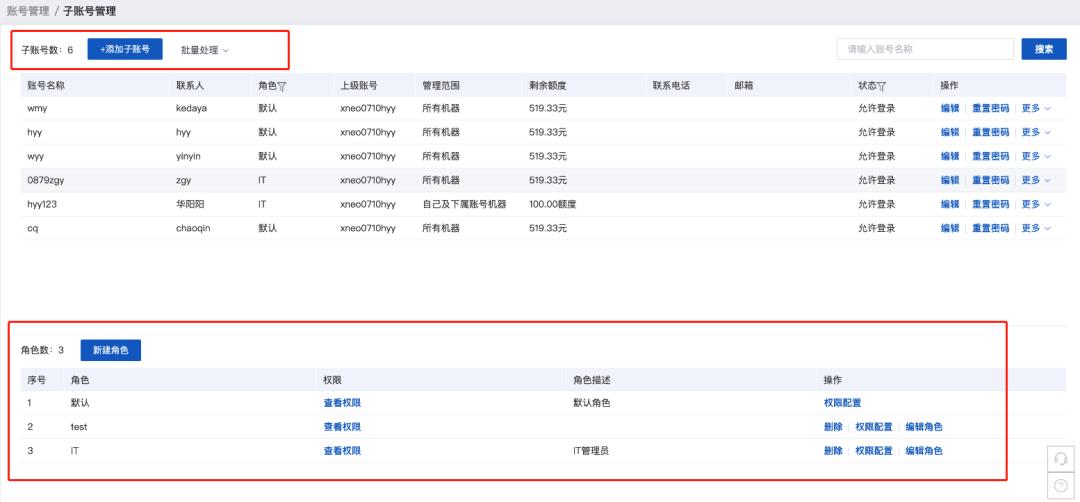Click the 搜索 button
The image size is (1080, 502).
point(1043,49)
